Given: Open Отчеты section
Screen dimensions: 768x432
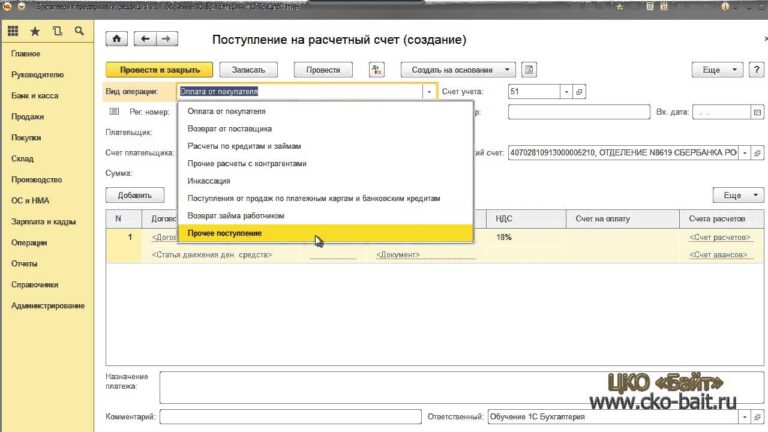Looking at the screenshot, I should click(x=24, y=264).
